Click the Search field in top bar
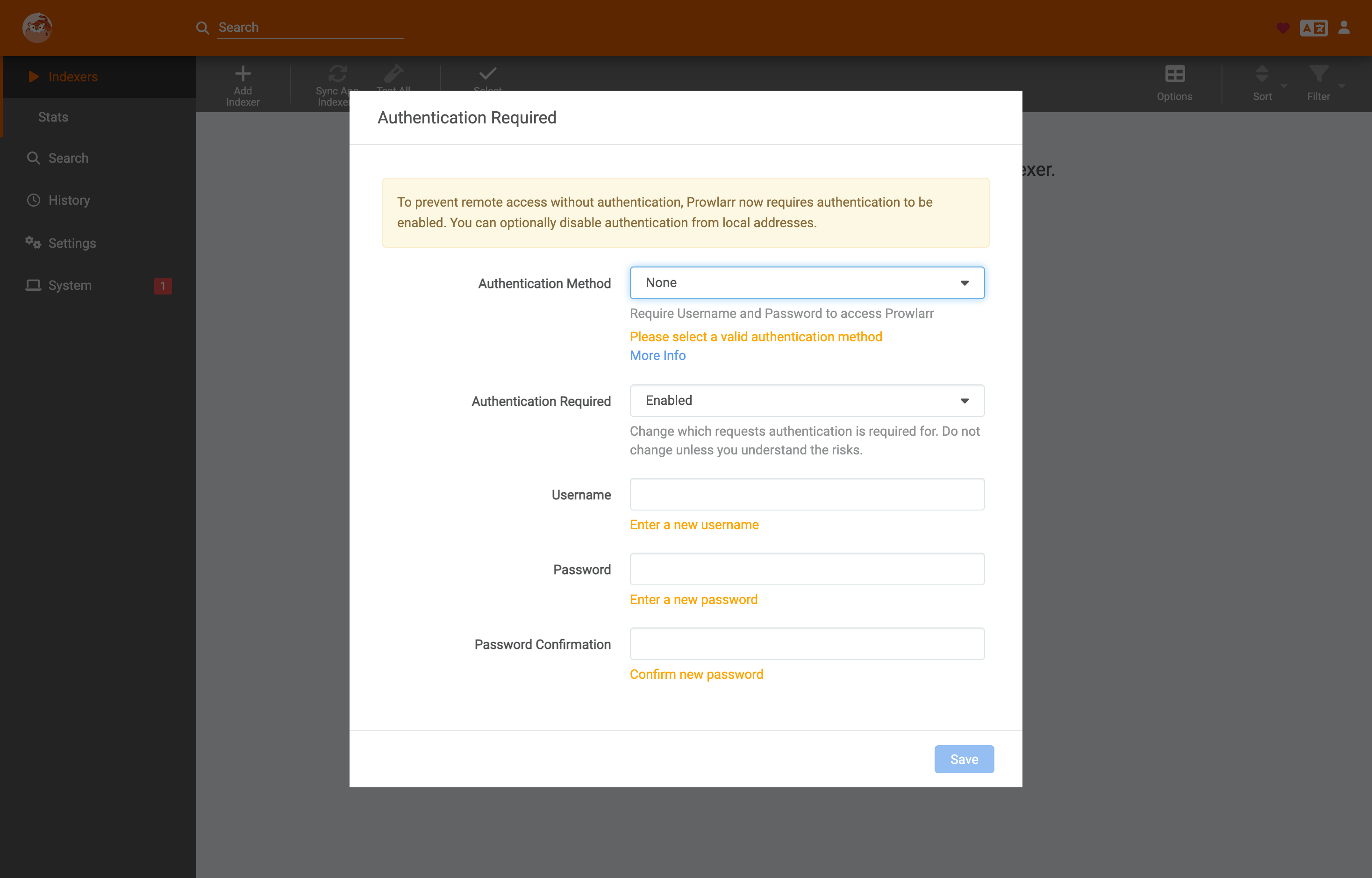This screenshot has height=878, width=1372. (x=310, y=28)
